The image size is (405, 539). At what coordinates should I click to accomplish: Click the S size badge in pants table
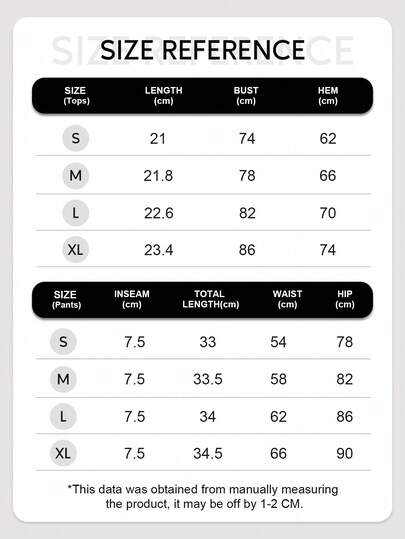(x=63, y=342)
